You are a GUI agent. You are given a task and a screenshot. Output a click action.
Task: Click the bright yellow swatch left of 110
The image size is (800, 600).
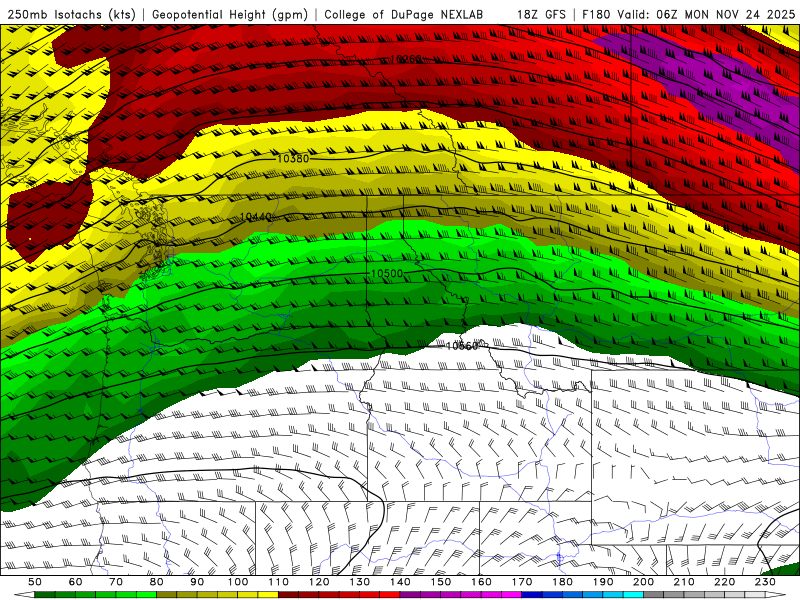pos(268,595)
